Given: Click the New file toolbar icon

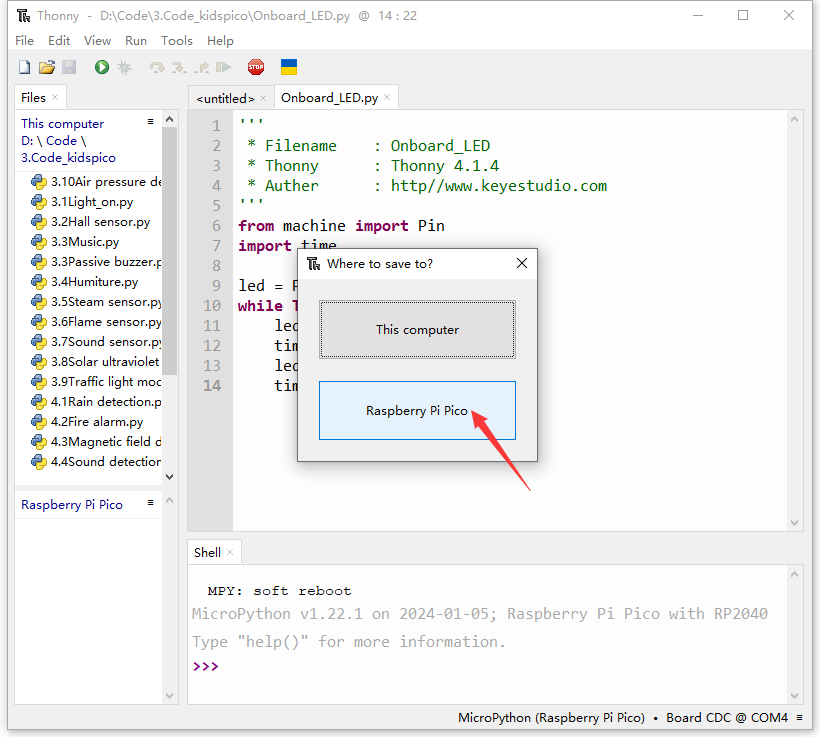Looking at the screenshot, I should tap(24, 67).
